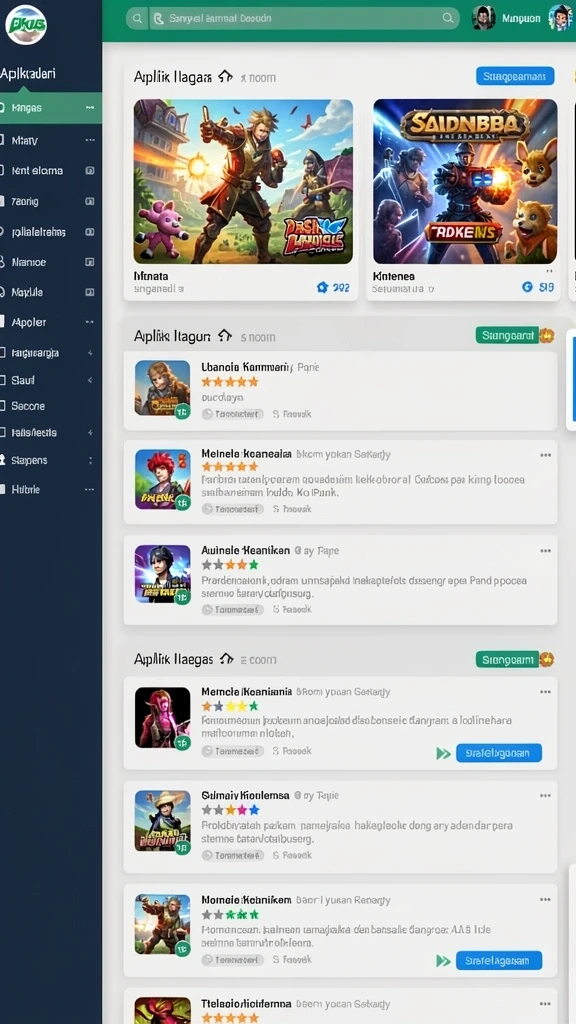Open the SAIDNBBA game banner thumbnail
Screen dimensions: 576x1024
pyautogui.click(x=465, y=182)
